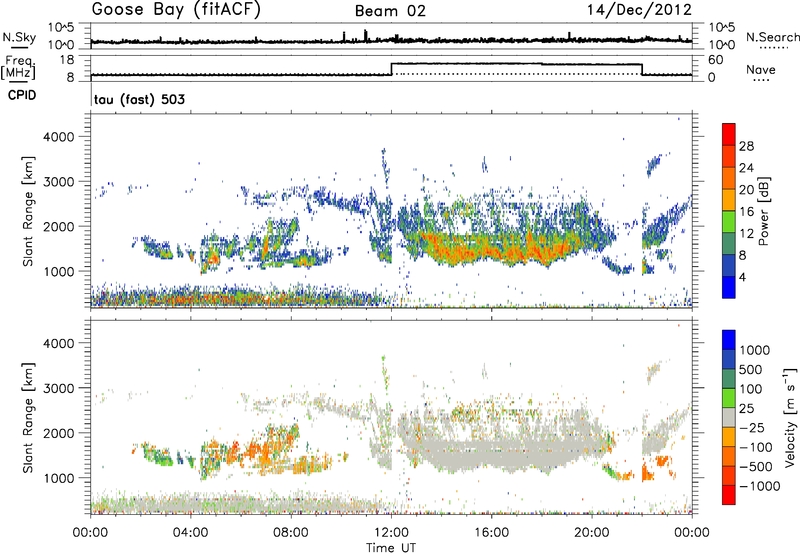Select the 100-500 teal Velocity swatch
Screen dimensions: 800x554
729,379
